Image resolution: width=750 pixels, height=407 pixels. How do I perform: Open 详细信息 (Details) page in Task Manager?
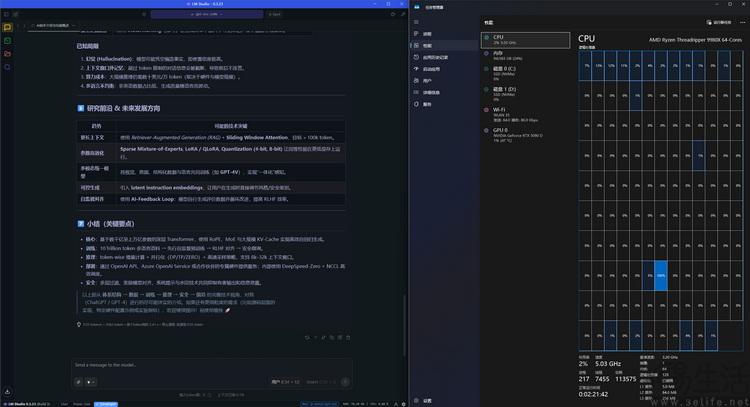click(444, 92)
